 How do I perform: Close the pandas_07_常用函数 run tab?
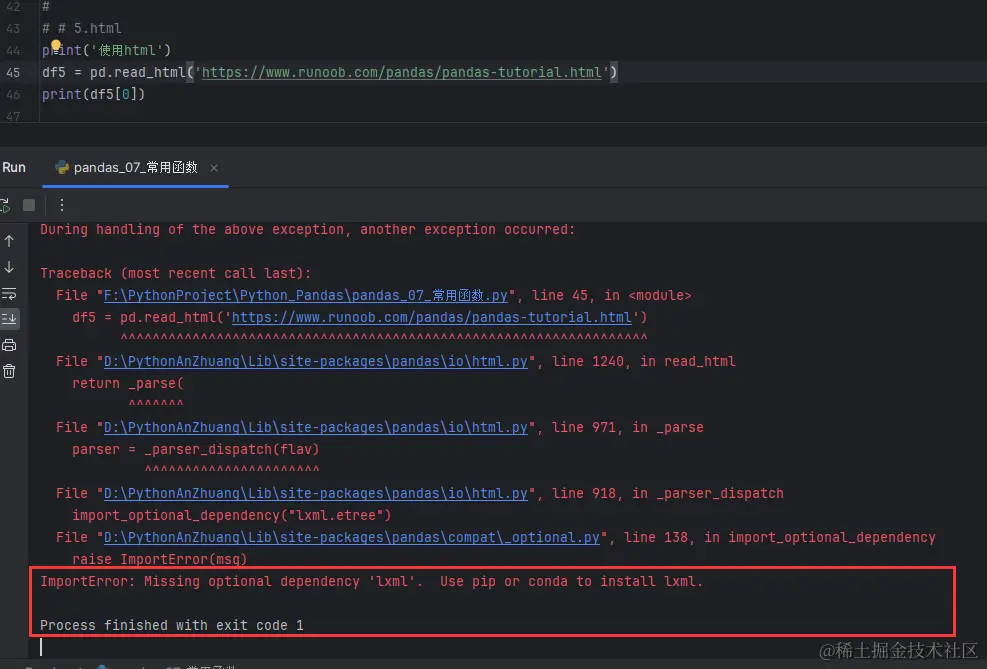click(x=214, y=168)
